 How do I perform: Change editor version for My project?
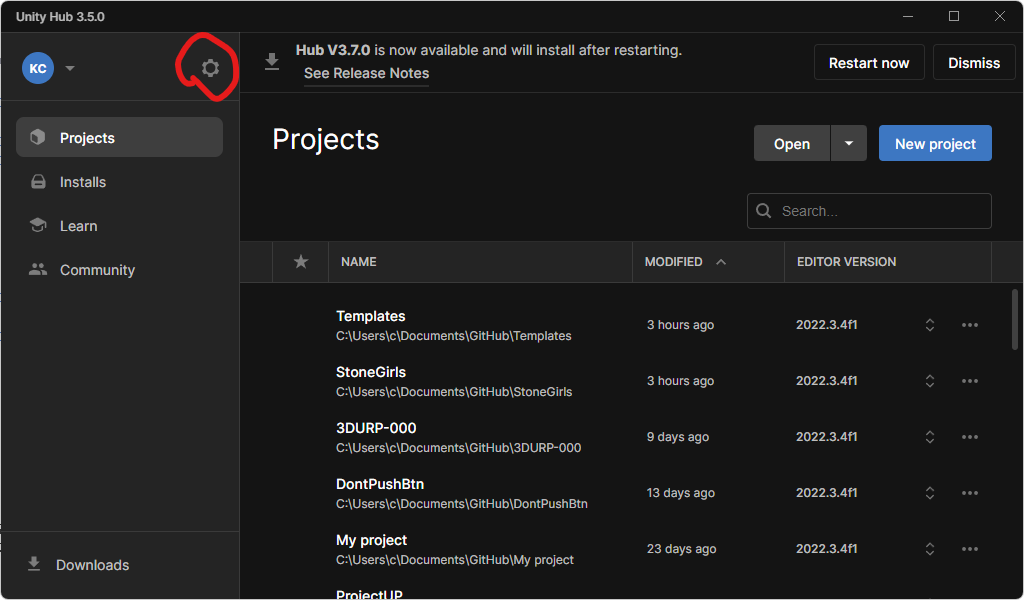point(929,550)
